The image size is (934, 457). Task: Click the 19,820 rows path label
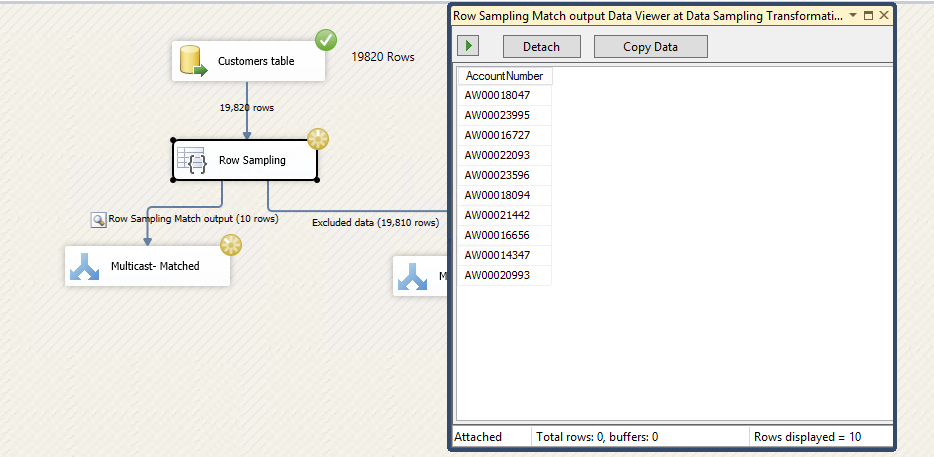247,108
